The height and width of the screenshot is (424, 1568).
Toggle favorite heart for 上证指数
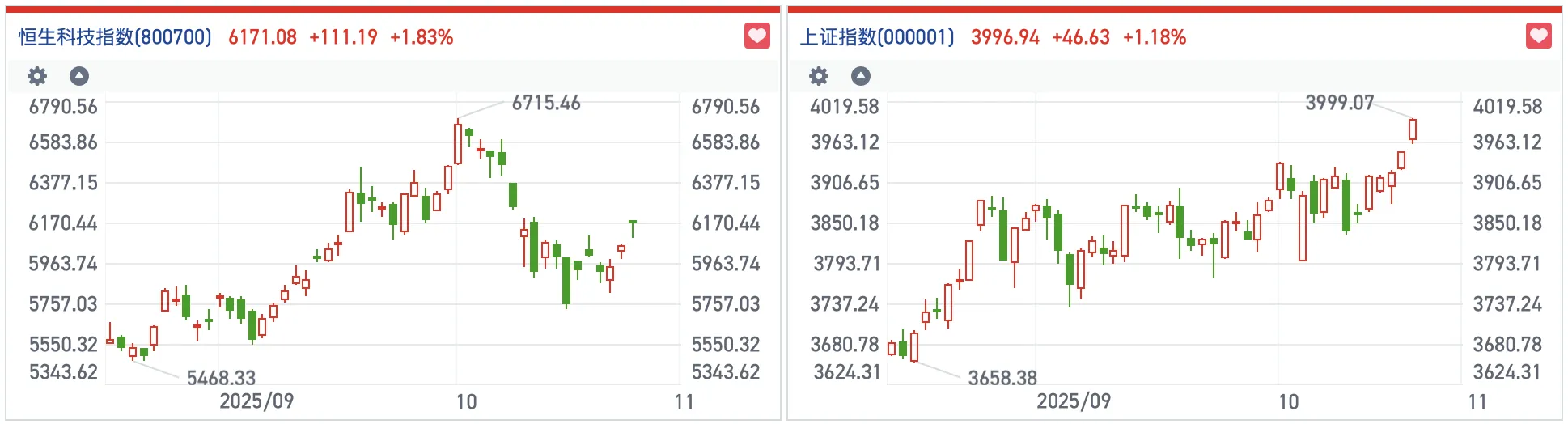1538,36
